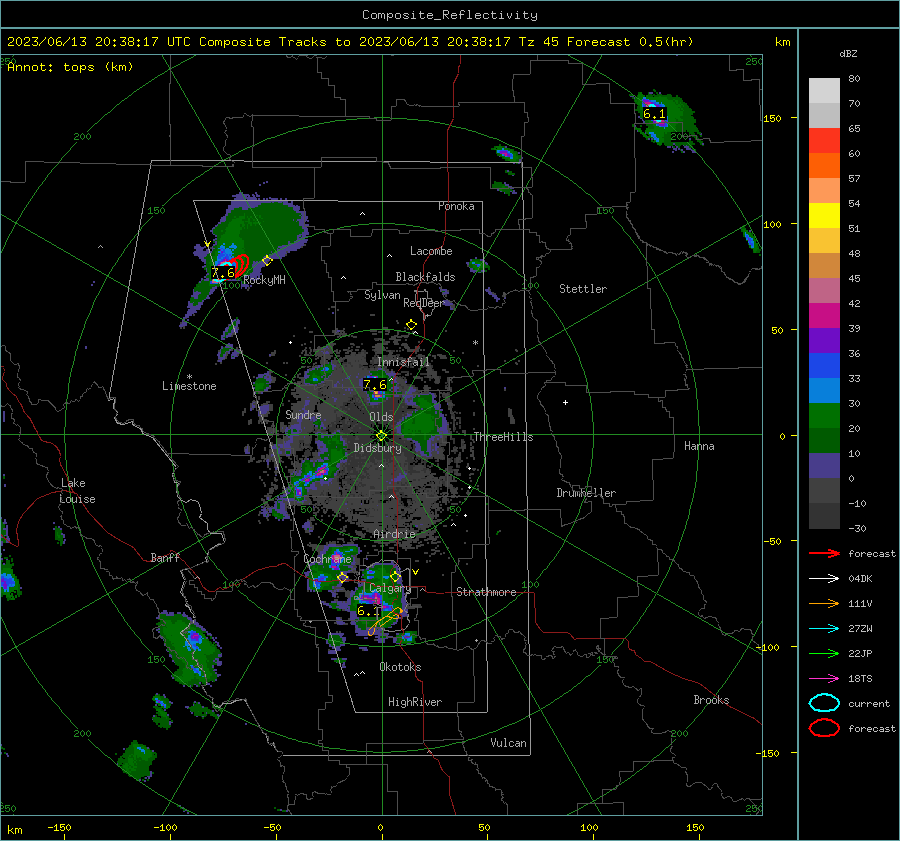Click the Lacombe city label

[x=431, y=251]
